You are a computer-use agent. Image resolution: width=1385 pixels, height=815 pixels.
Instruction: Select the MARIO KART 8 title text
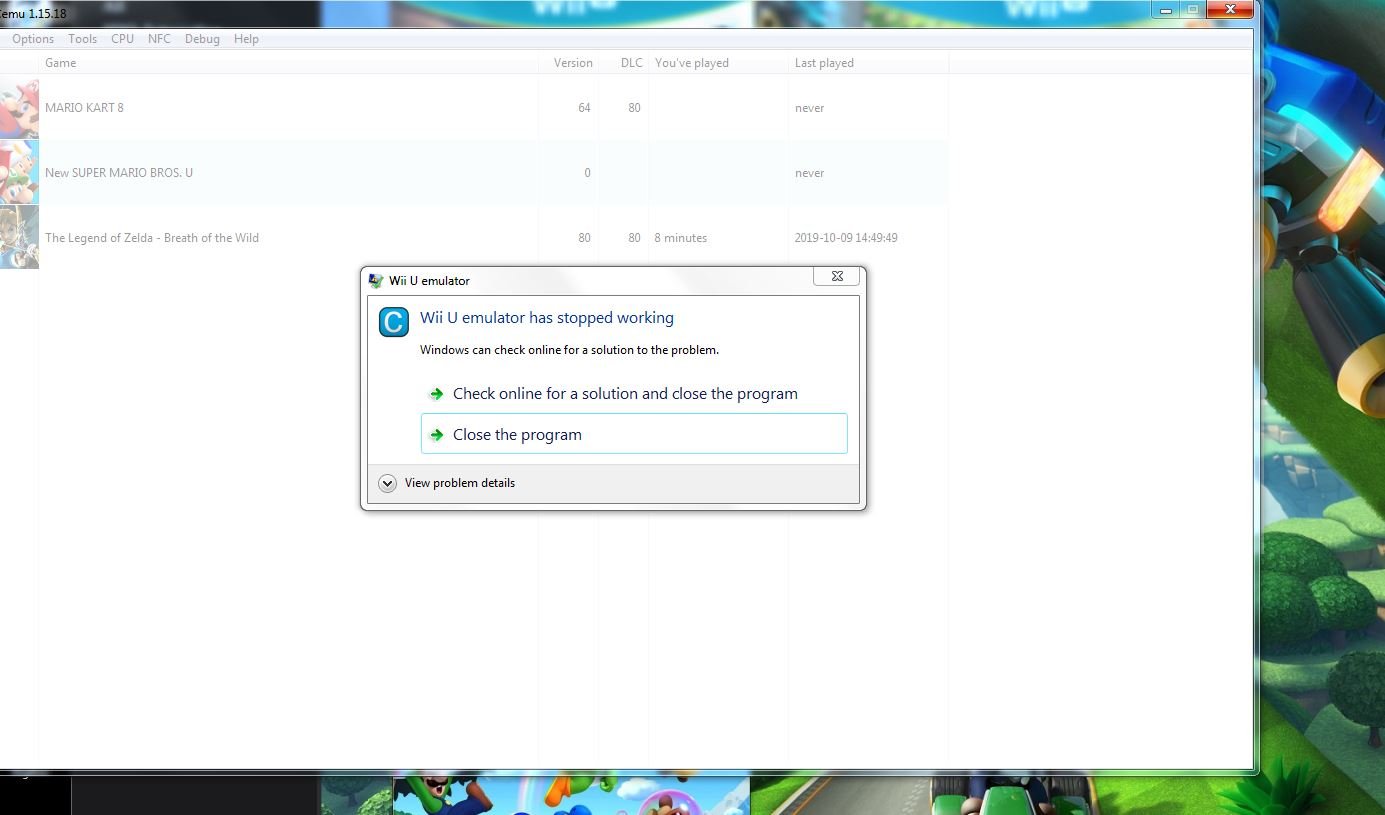(x=84, y=108)
